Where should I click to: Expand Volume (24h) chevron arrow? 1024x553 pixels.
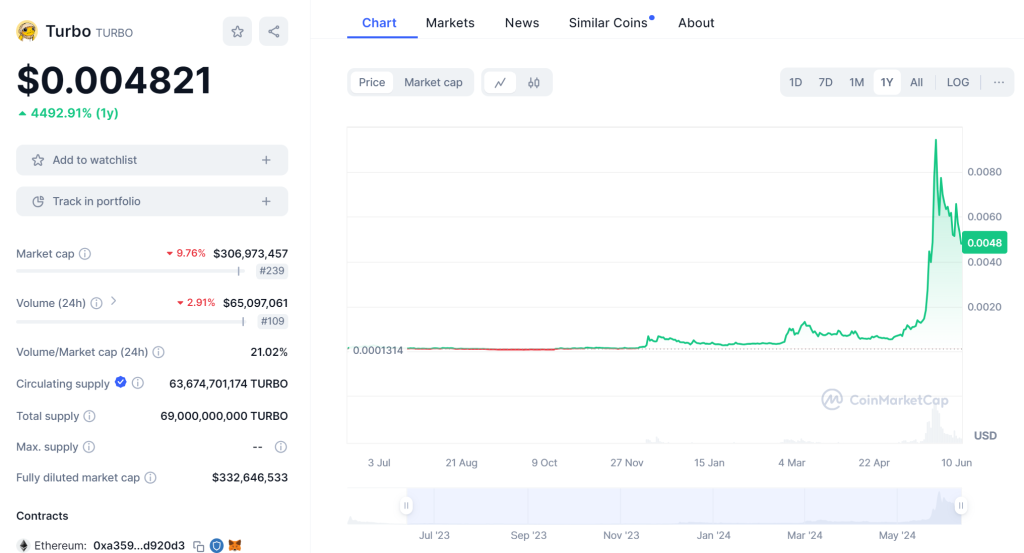pyautogui.click(x=114, y=301)
